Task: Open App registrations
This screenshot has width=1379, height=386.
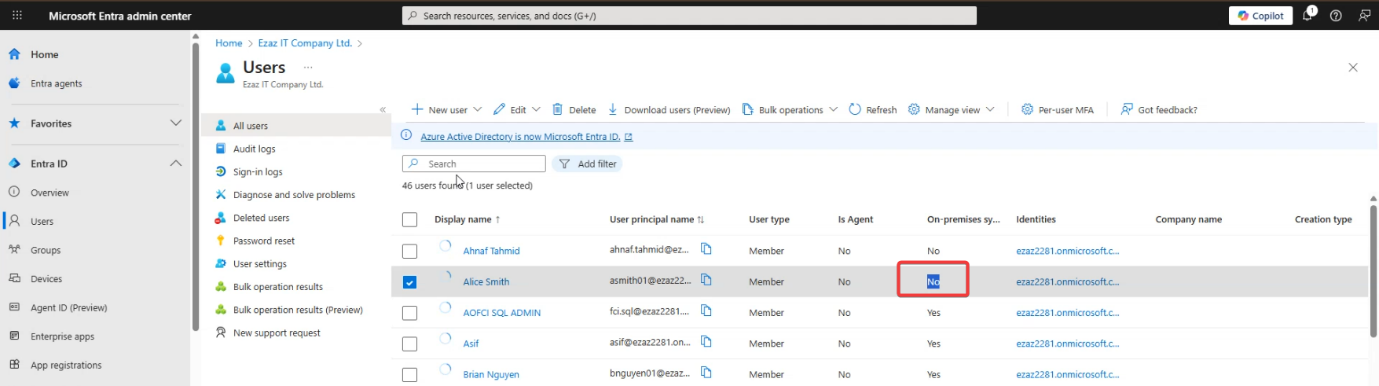Action: [66, 365]
